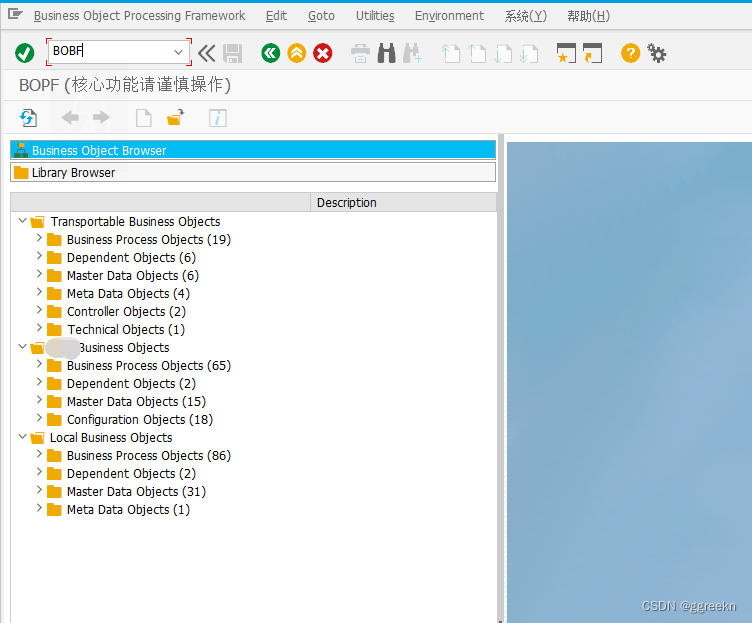Click the Create New Session icon
The width and height of the screenshot is (752, 623).
coord(566,53)
